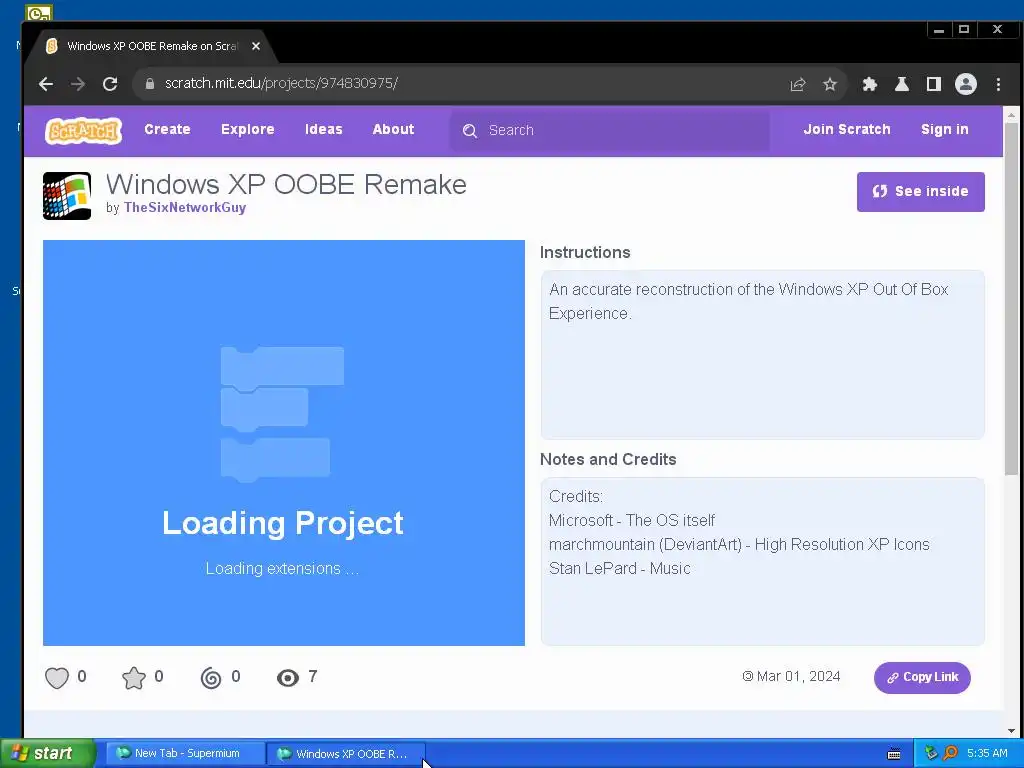1024x768 pixels.
Task: Open the Explore menu item
Action: click(248, 129)
